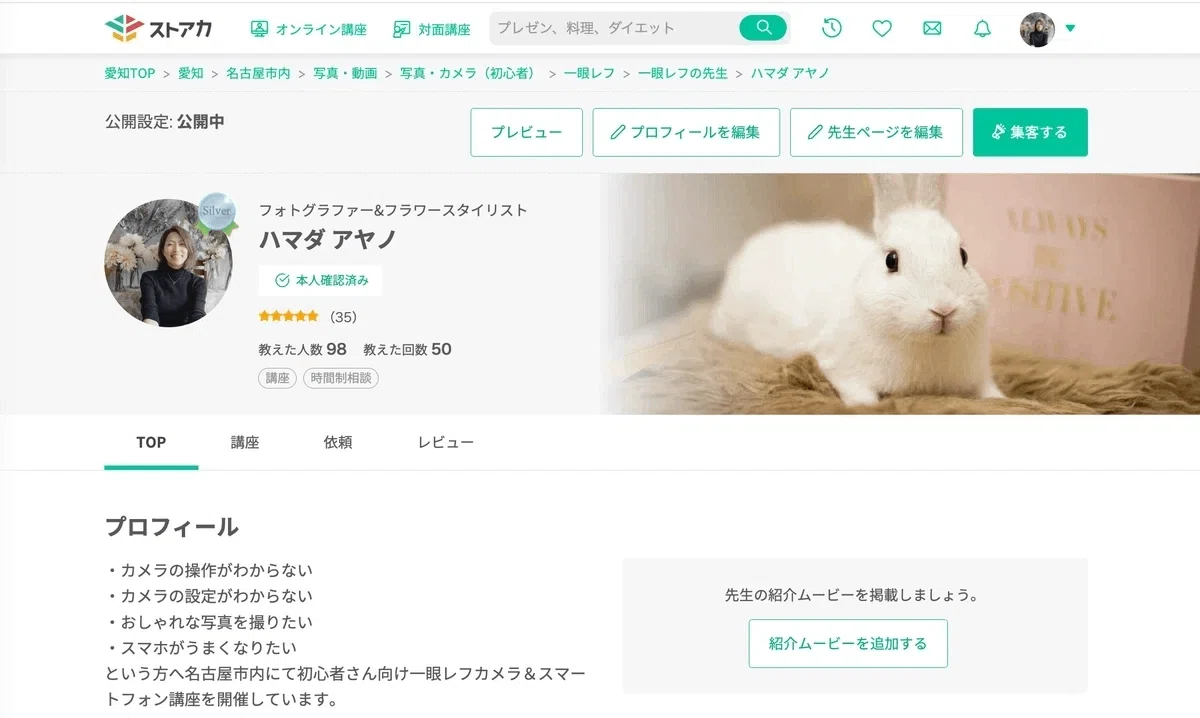Open the オンライン講座 menu

[308, 29]
